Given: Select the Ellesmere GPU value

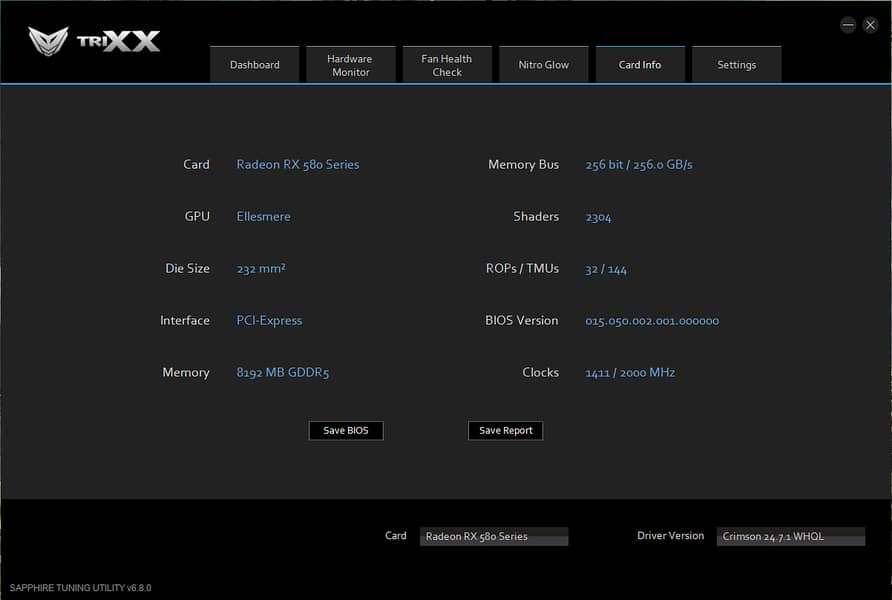Looking at the screenshot, I should tap(263, 217).
